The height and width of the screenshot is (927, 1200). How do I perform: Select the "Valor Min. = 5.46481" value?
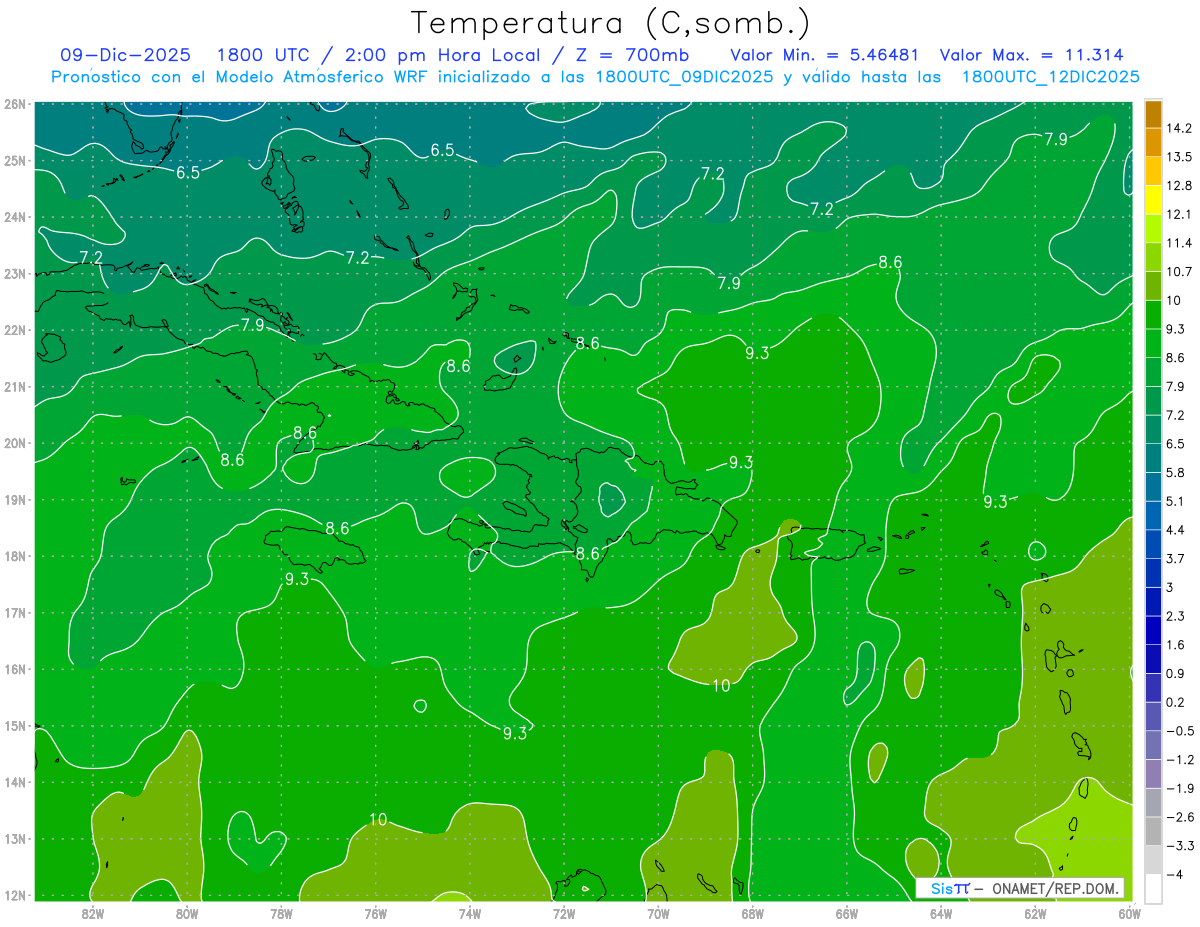coord(825,55)
